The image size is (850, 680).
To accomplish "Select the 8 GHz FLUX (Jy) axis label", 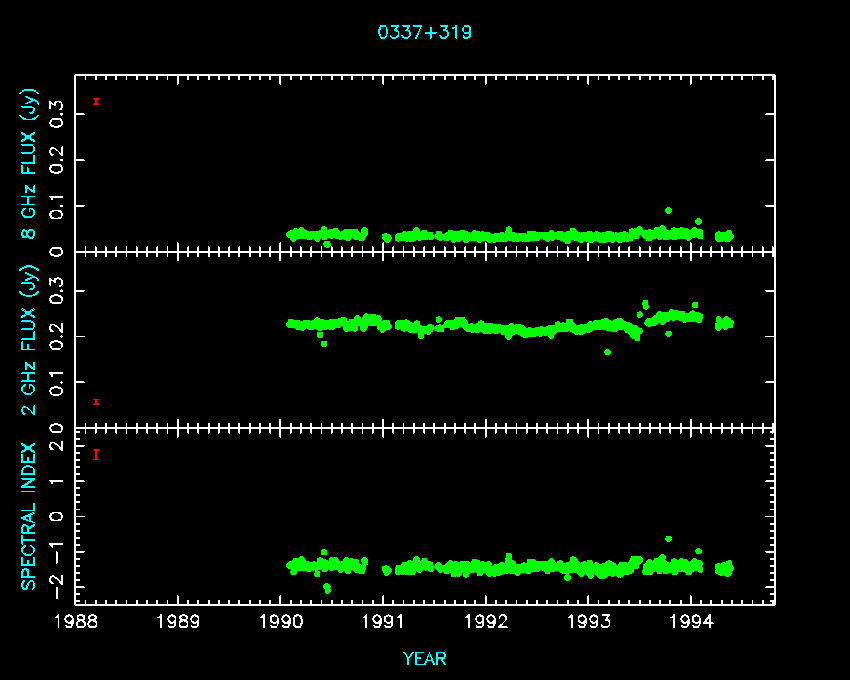I will click(x=31, y=165).
